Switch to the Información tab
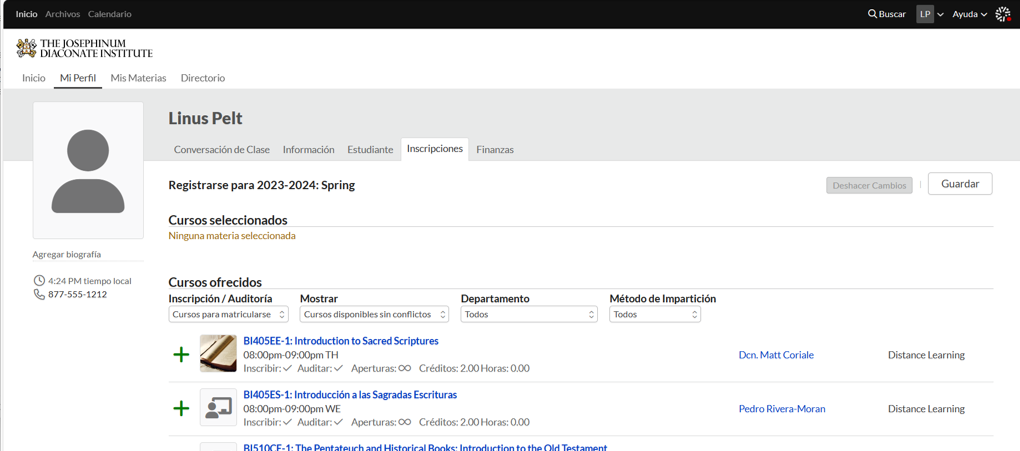 click(308, 150)
